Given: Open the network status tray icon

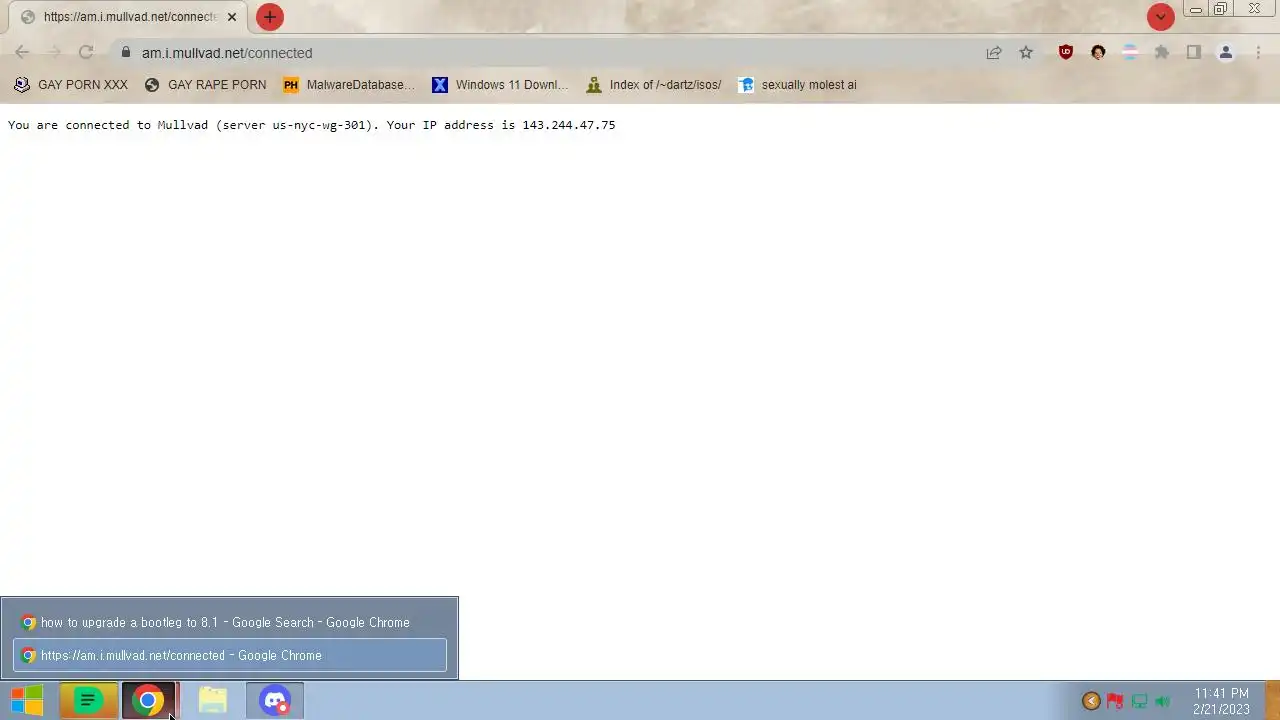Looking at the screenshot, I should (x=1139, y=701).
